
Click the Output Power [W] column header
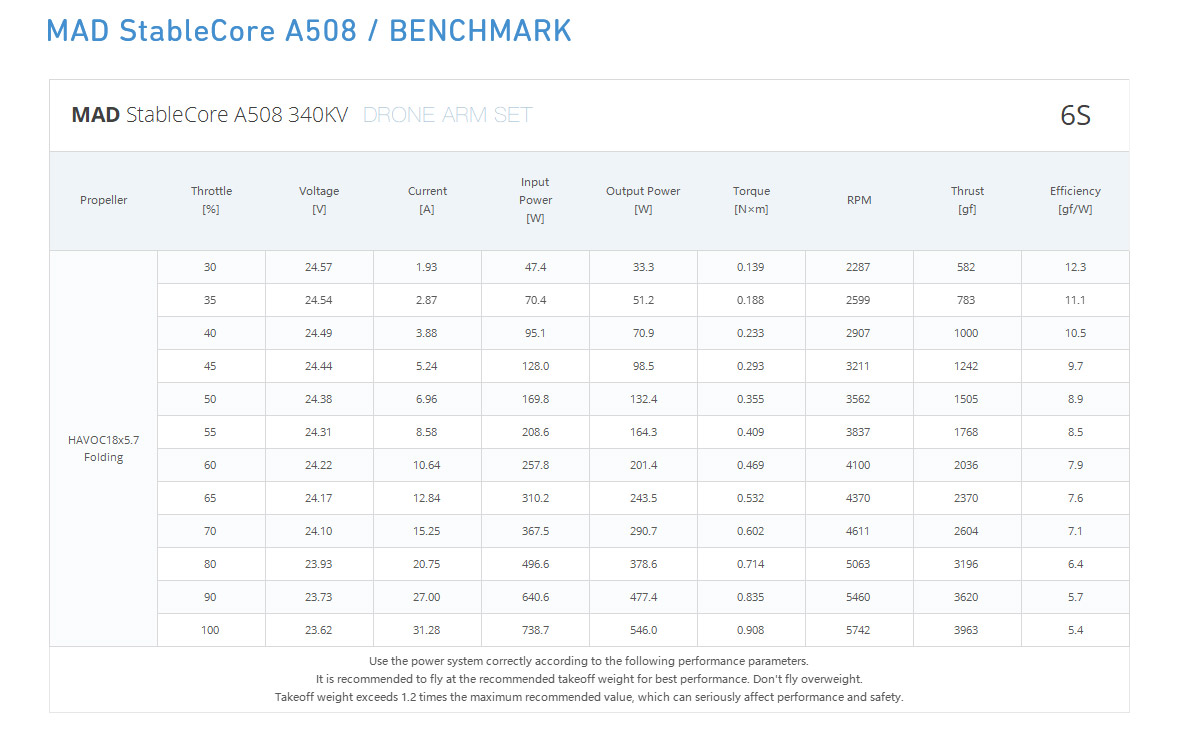click(643, 200)
